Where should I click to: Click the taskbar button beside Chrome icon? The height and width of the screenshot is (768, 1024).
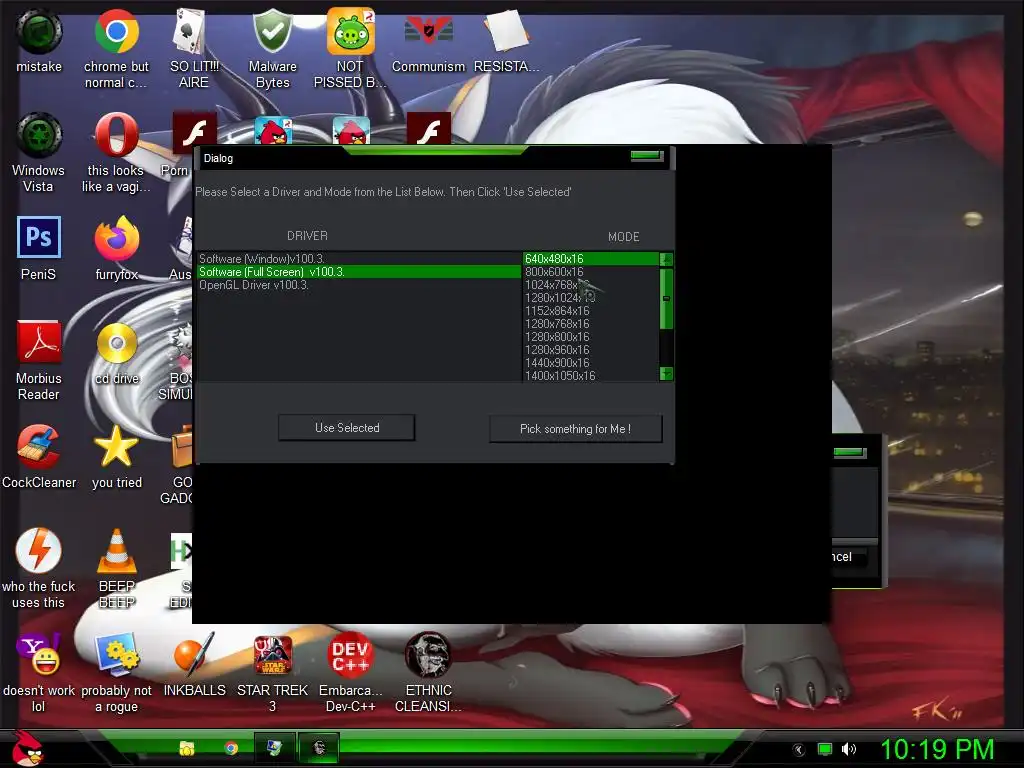[x=274, y=748]
